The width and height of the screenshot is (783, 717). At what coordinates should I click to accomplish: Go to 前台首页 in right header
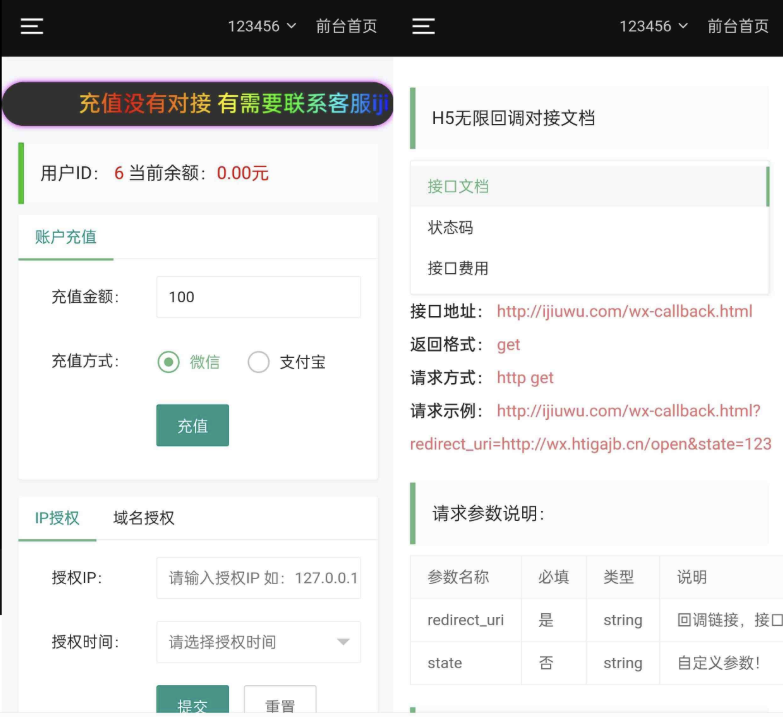pos(737,27)
